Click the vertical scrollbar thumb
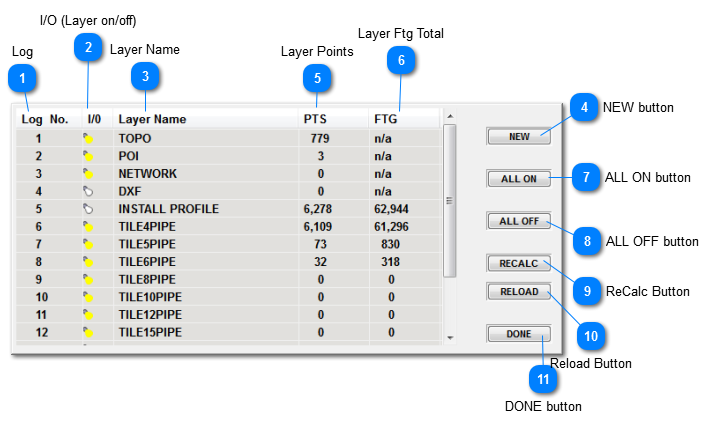715x430 pixels. point(450,201)
